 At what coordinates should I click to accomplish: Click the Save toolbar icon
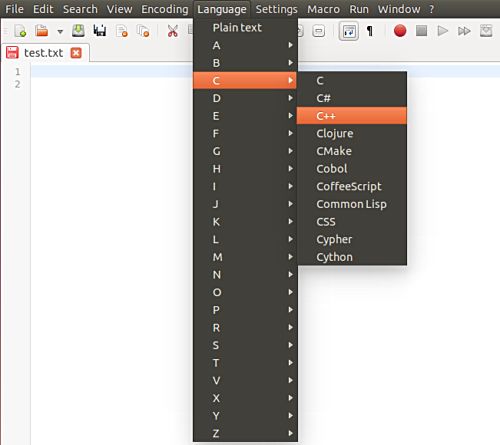click(x=78, y=31)
